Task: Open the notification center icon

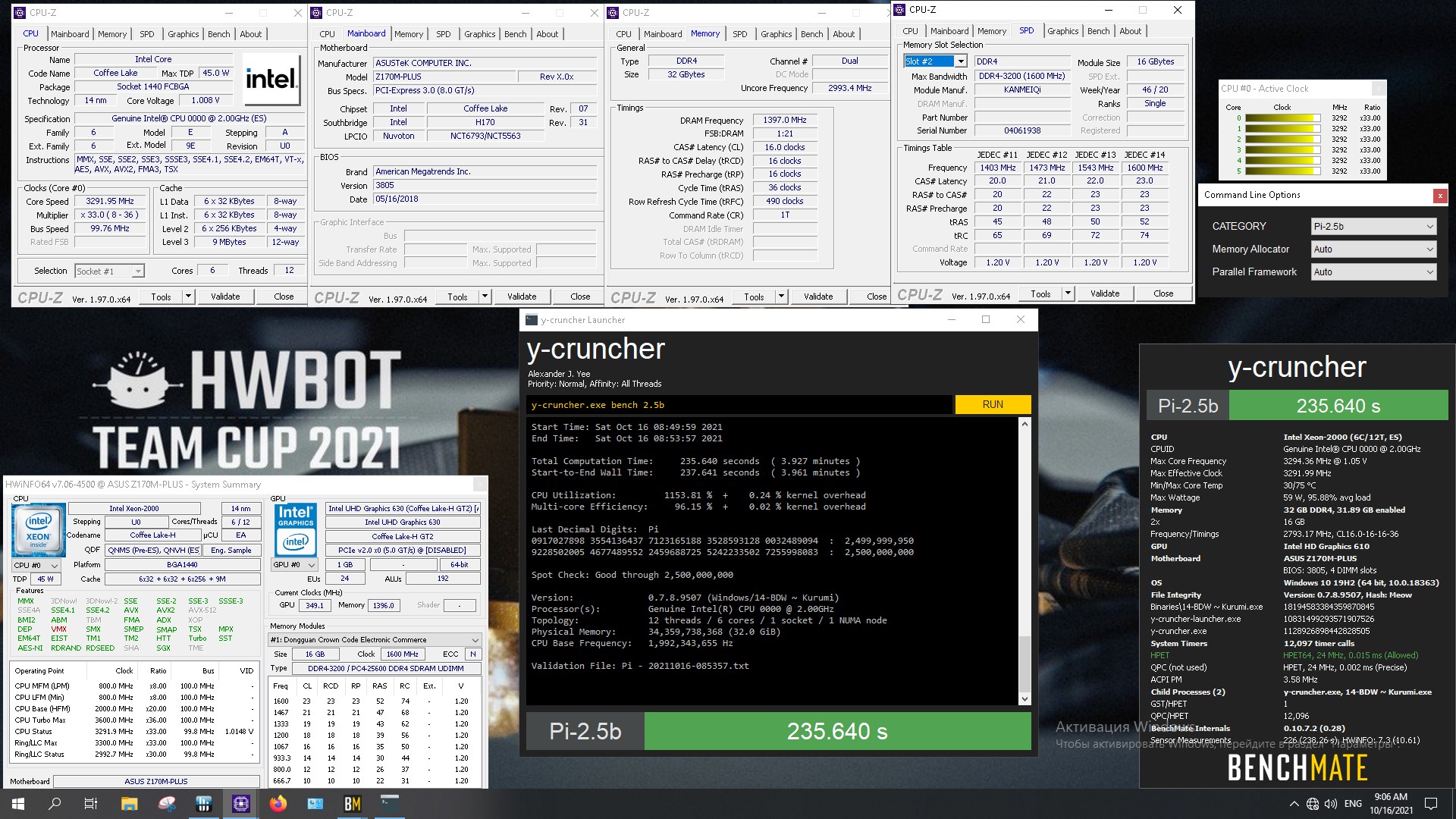Action: (1431, 804)
